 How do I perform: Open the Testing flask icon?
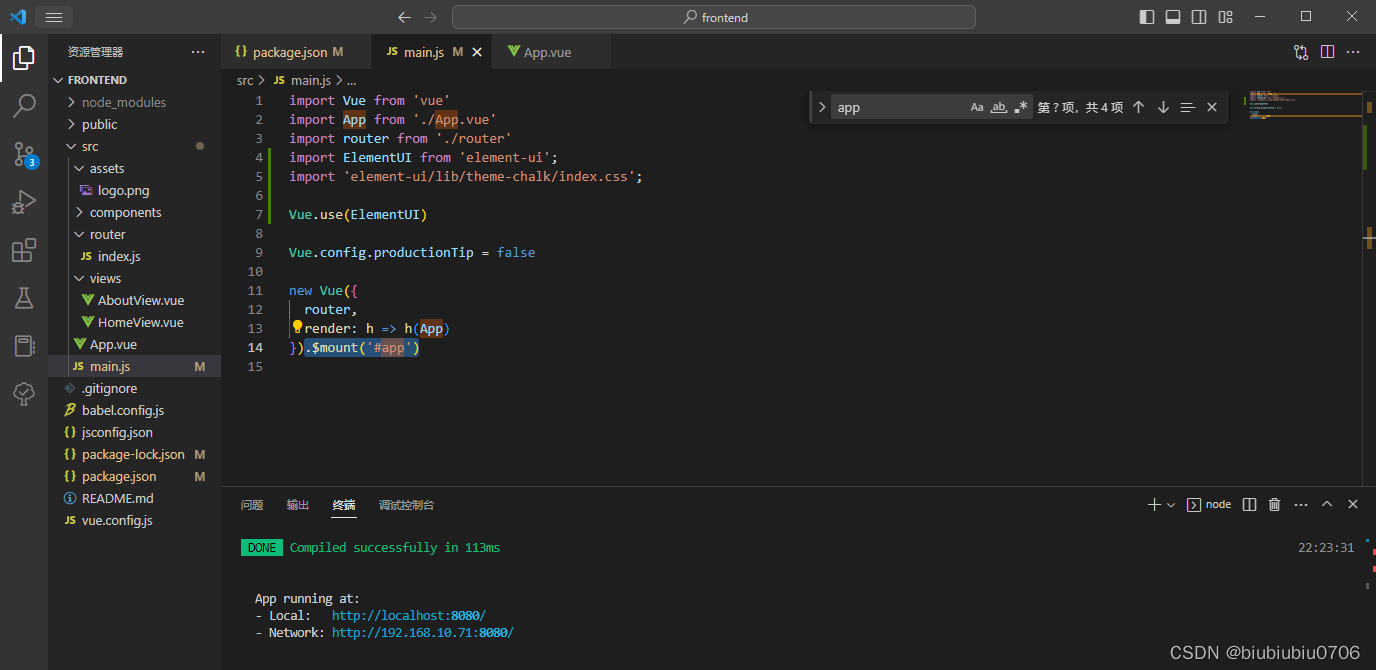pyautogui.click(x=24, y=298)
